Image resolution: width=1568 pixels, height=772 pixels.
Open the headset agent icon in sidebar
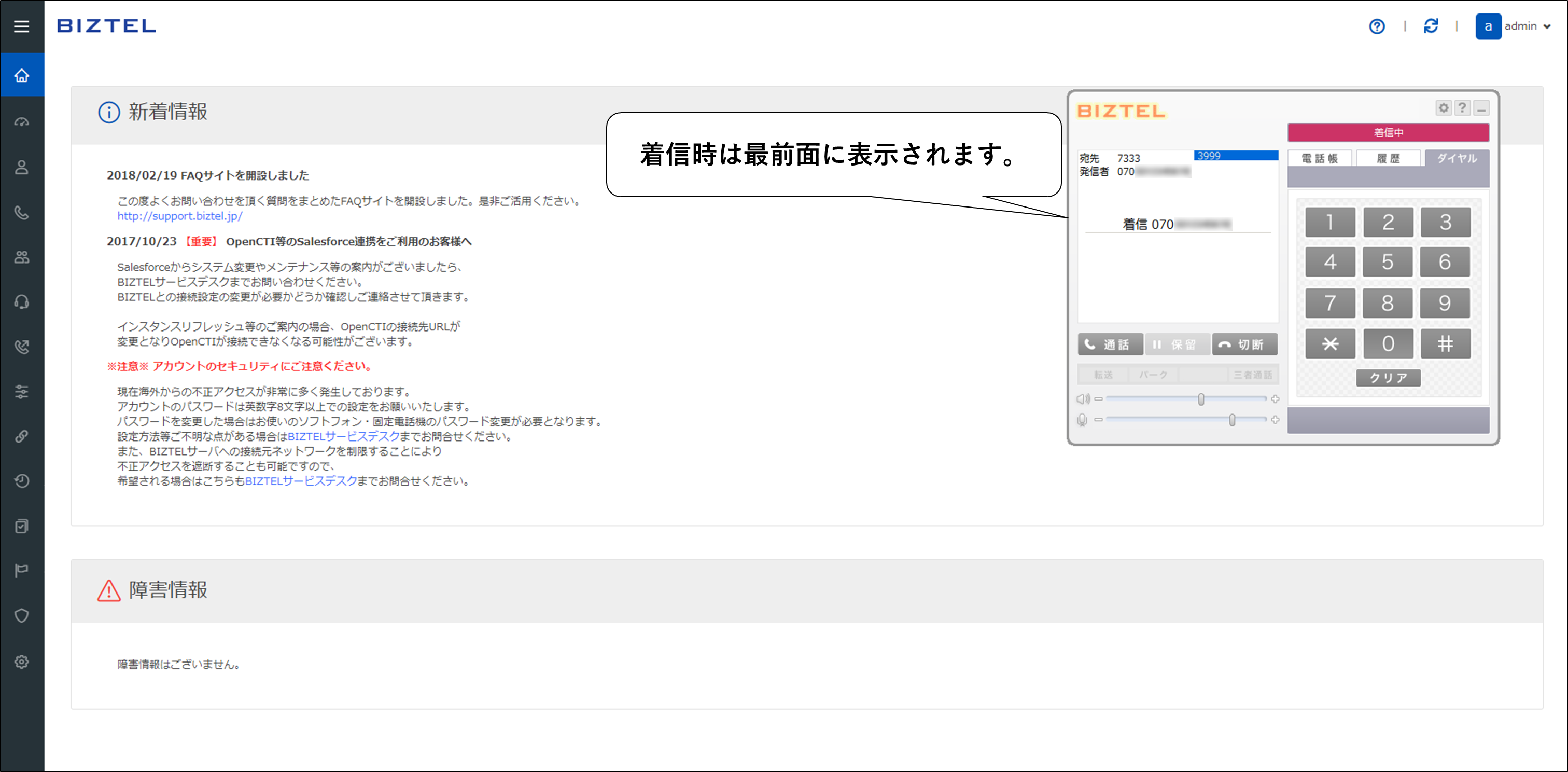22,302
